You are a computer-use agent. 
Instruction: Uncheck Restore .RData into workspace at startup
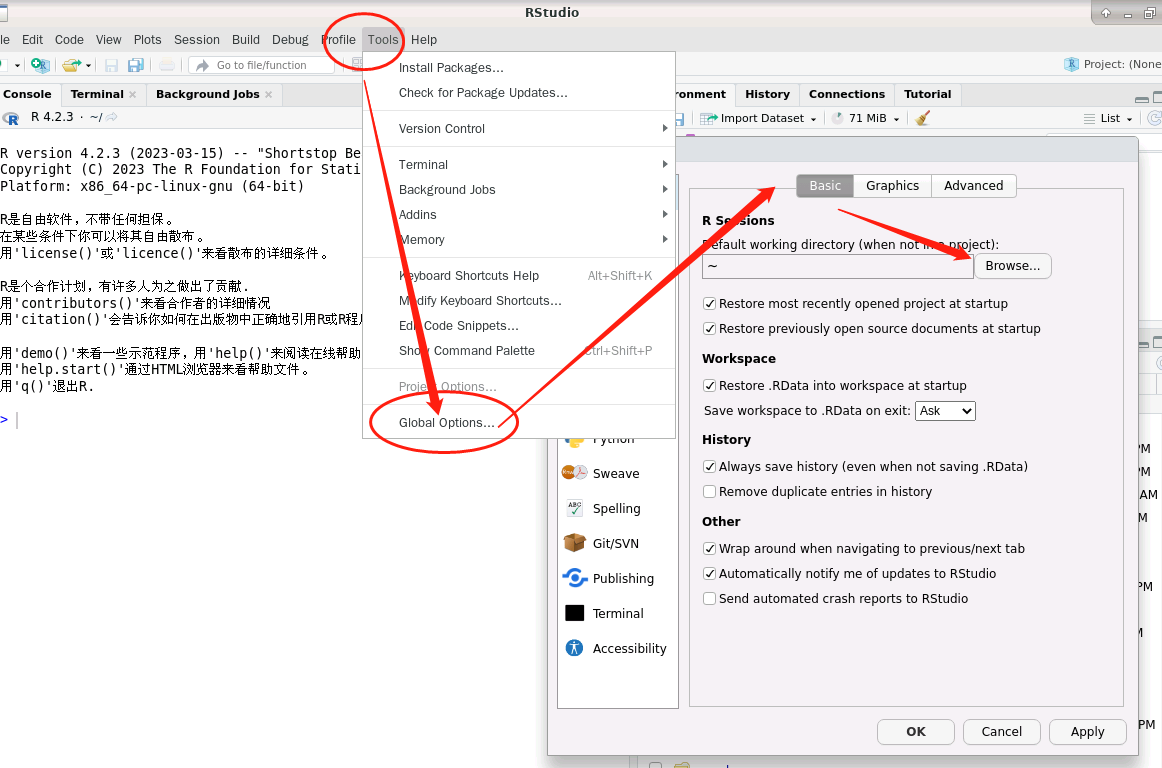709,385
